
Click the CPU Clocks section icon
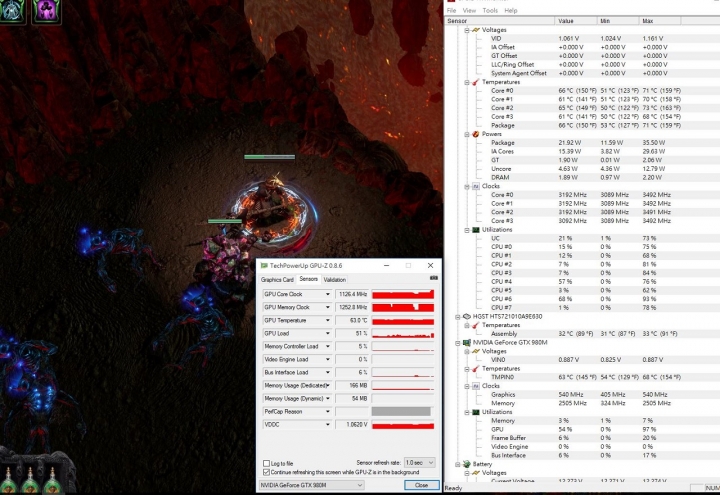click(476, 186)
